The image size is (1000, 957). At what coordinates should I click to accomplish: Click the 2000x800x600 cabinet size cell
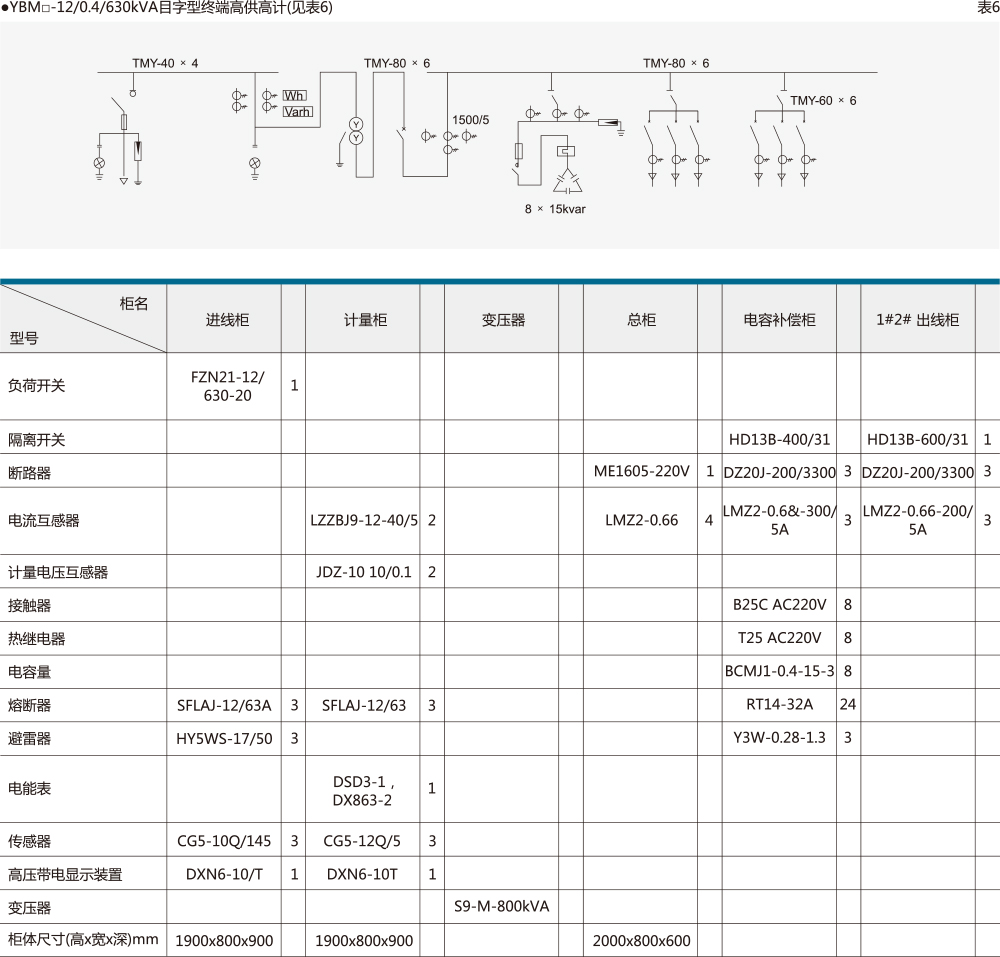[x=641, y=941]
